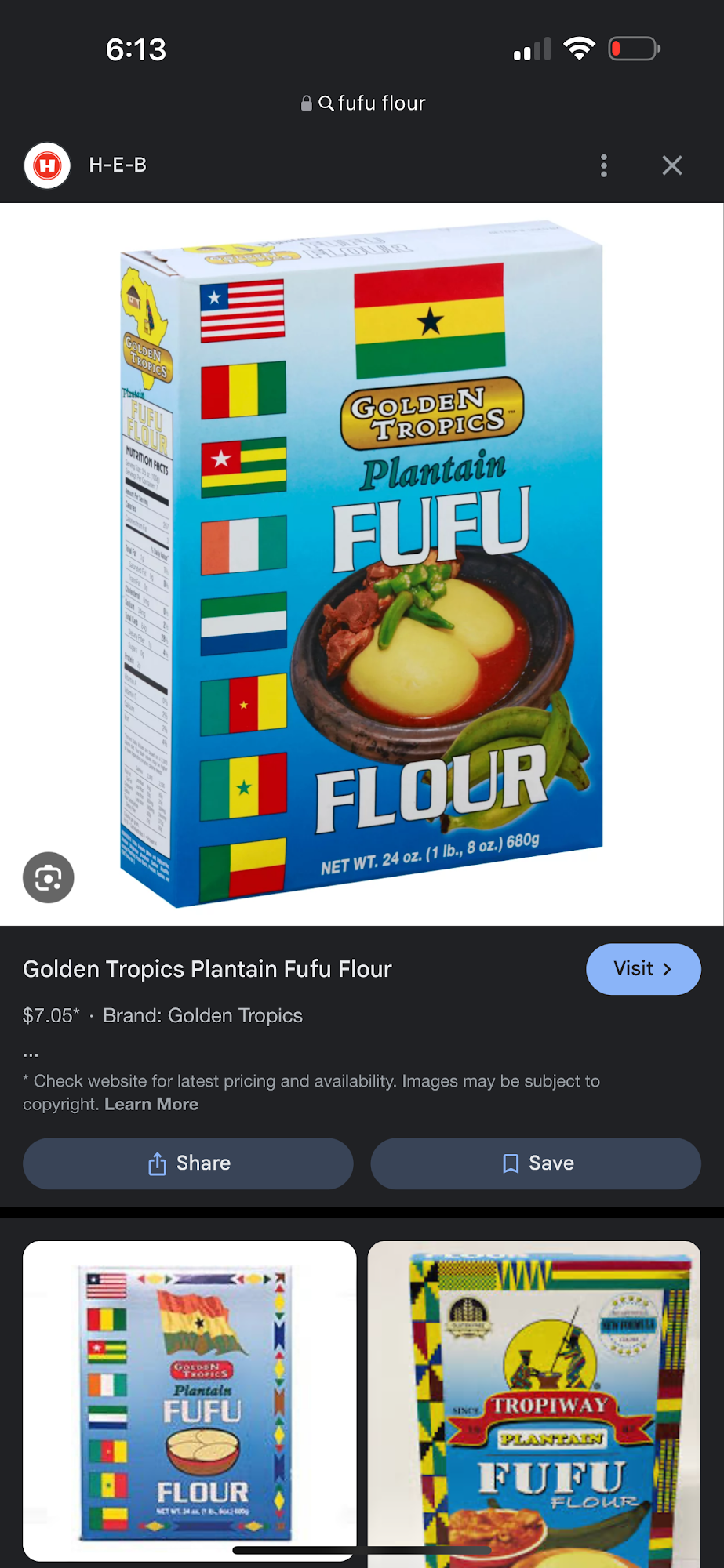Tap the bookmark save icon

511,1163
